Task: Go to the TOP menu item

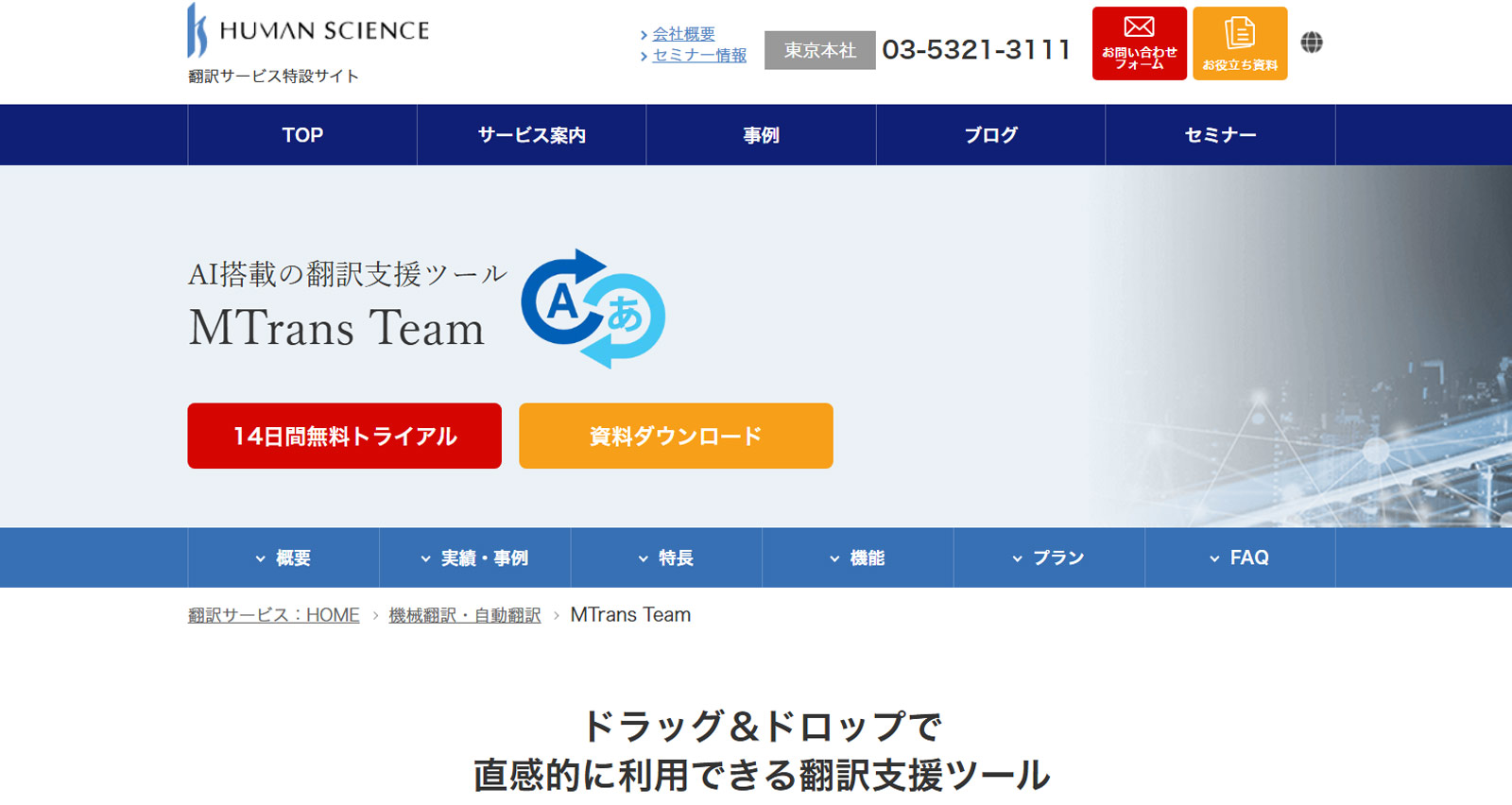Action: coord(302,135)
